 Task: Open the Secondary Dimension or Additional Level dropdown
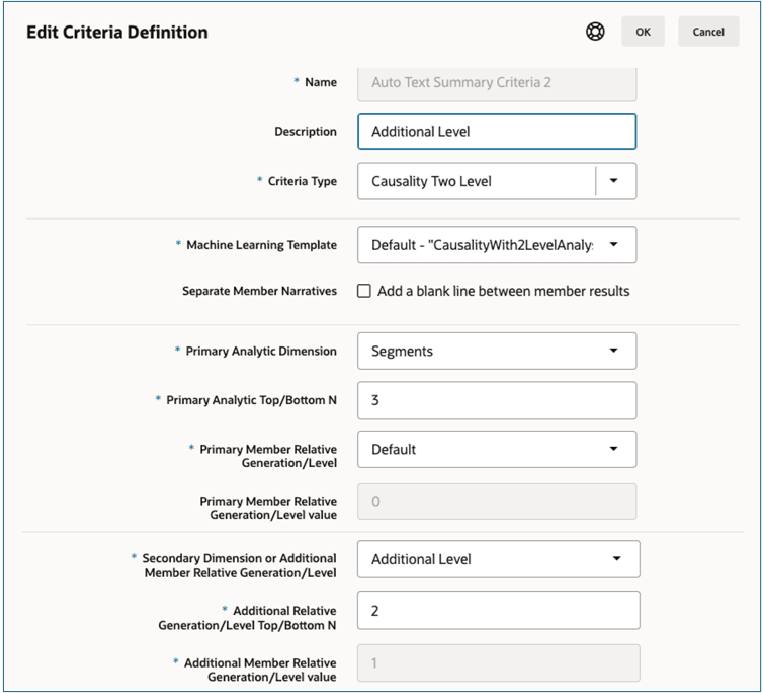click(x=498, y=559)
